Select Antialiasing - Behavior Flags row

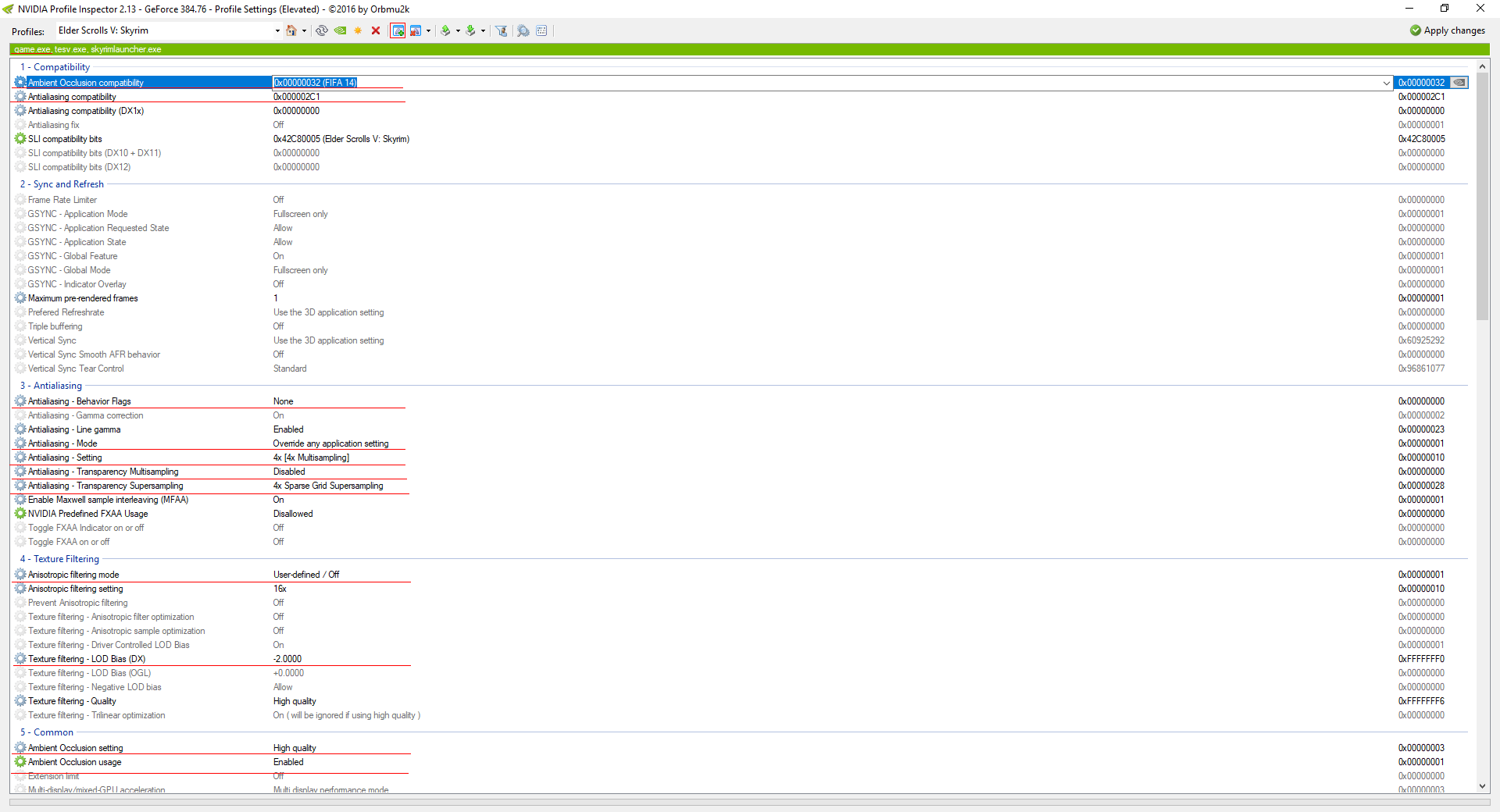[741, 401]
